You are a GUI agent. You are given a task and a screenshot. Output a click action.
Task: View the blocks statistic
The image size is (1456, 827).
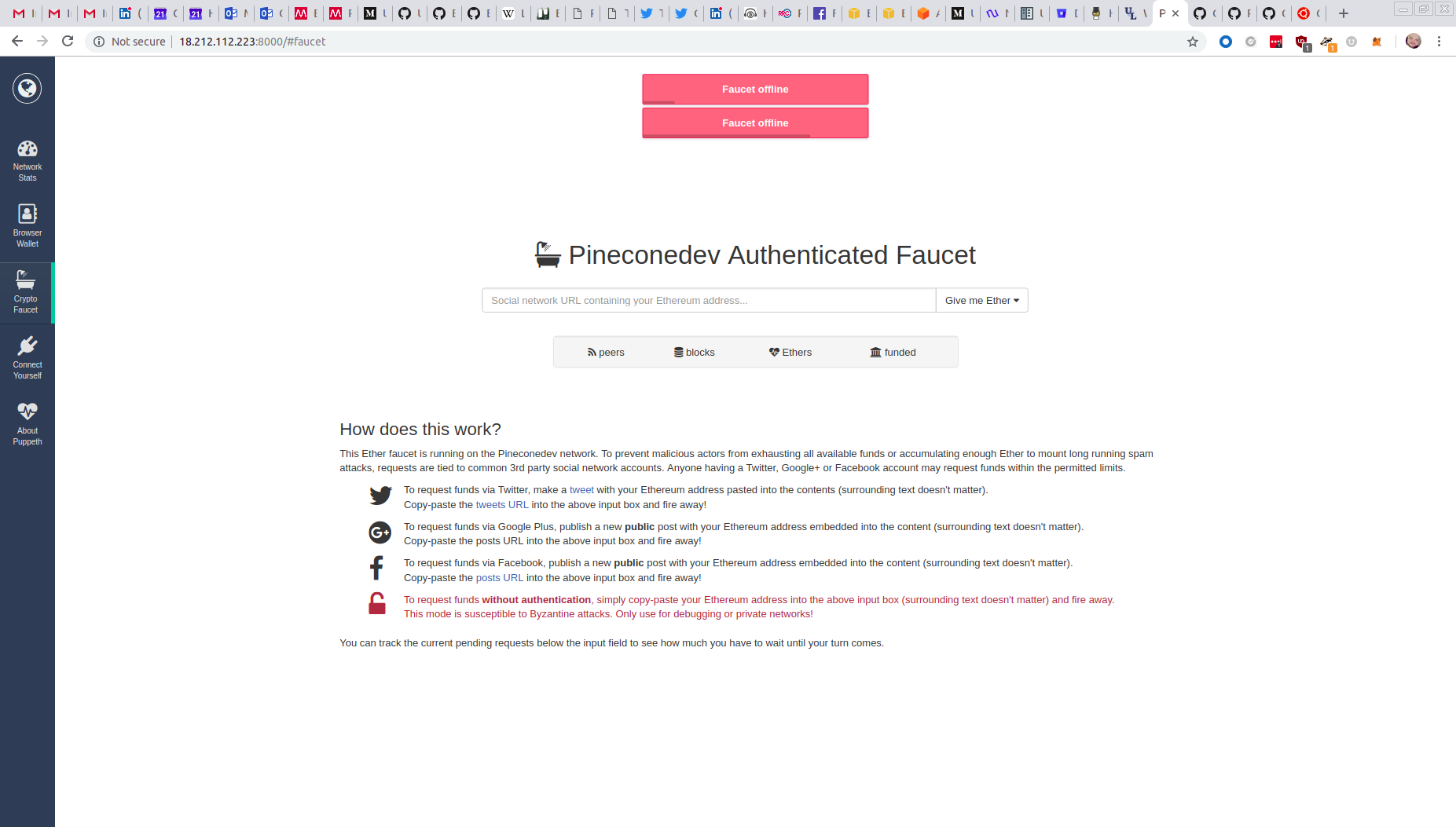[x=694, y=352]
